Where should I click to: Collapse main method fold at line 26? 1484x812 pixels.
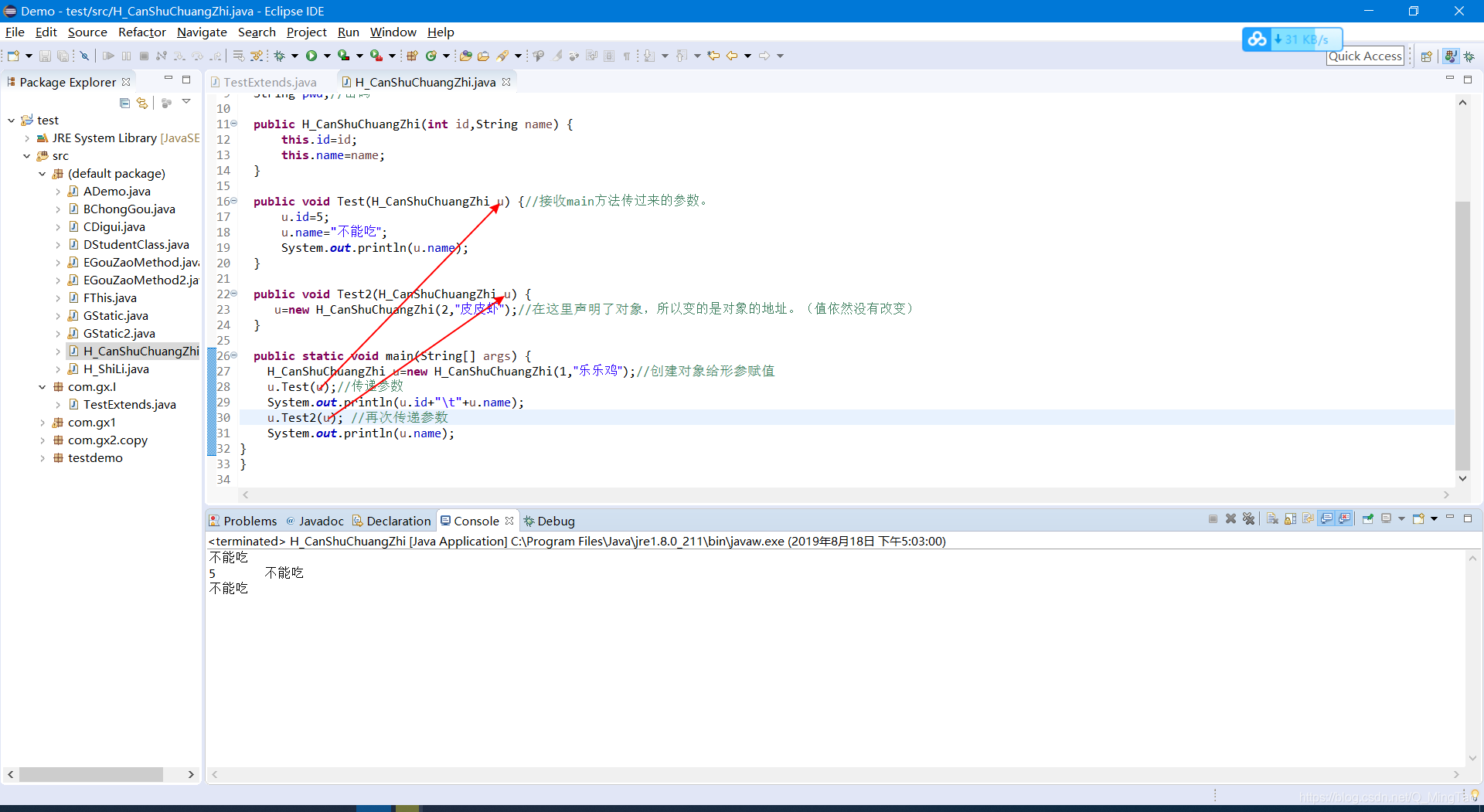pos(234,355)
